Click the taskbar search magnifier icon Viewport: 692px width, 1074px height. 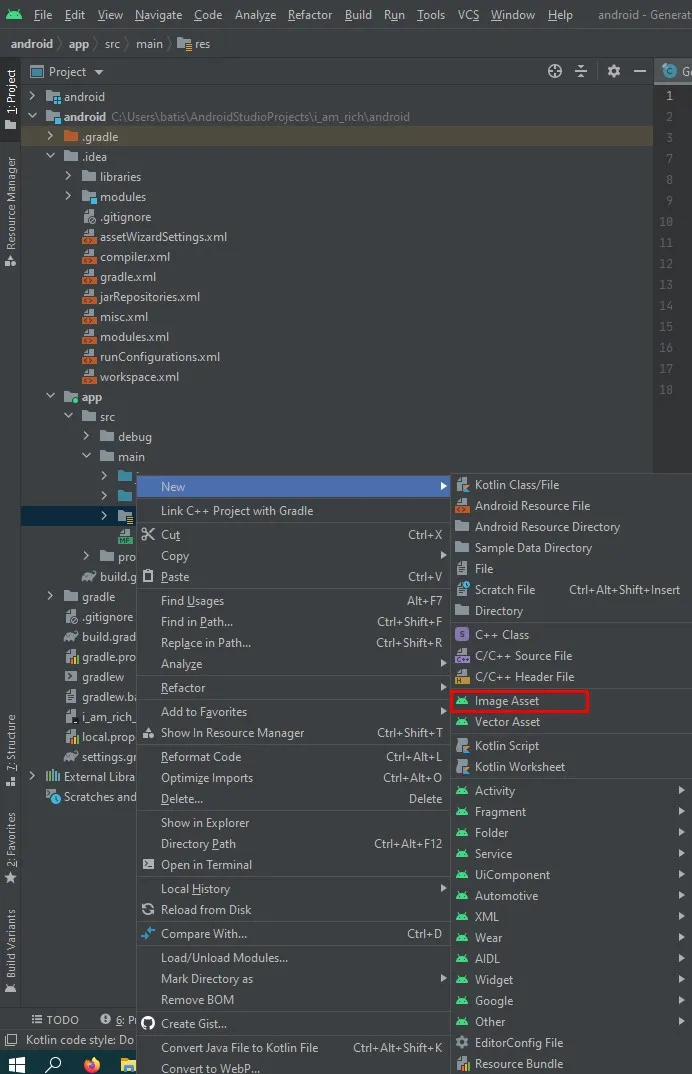[x=53, y=1064]
